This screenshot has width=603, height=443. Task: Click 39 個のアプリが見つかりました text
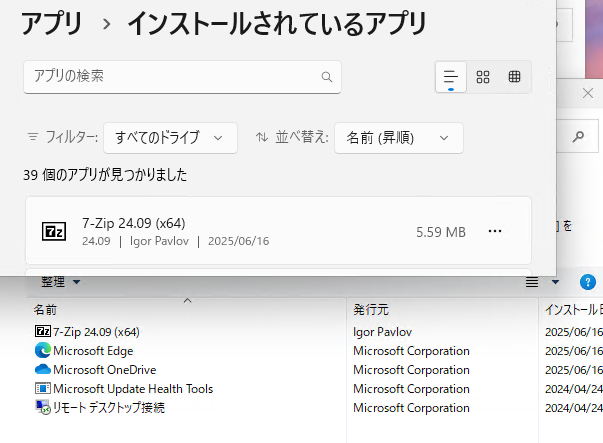(105, 175)
